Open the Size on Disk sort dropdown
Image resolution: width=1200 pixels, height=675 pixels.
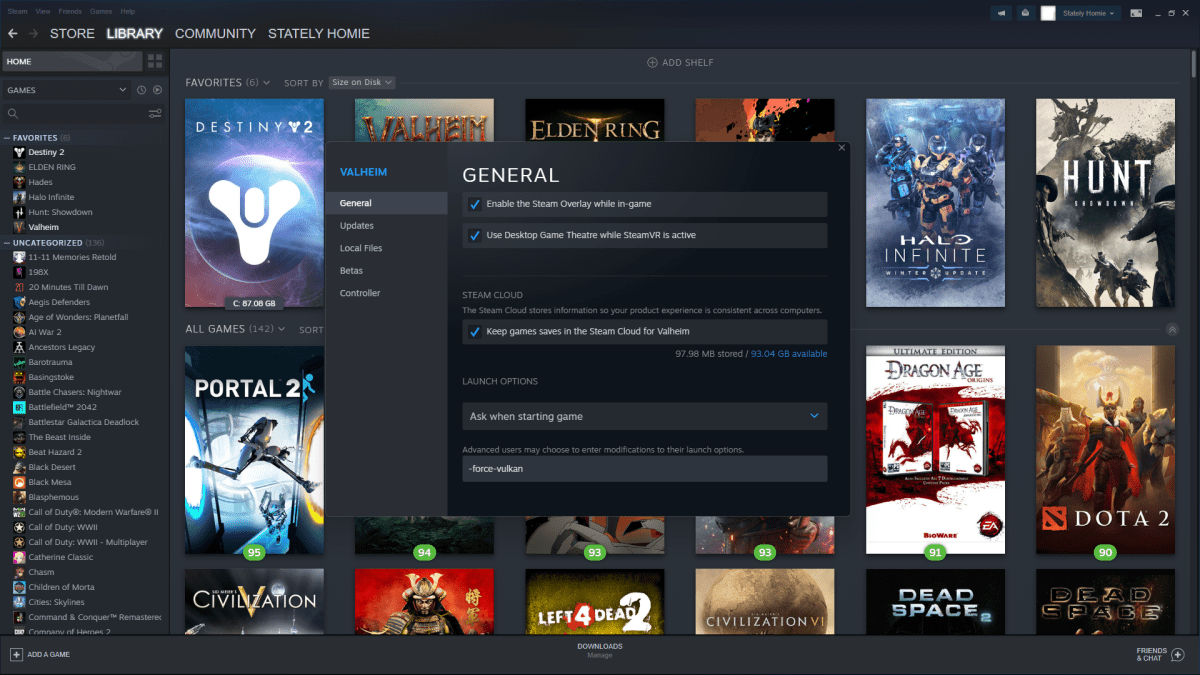click(361, 82)
